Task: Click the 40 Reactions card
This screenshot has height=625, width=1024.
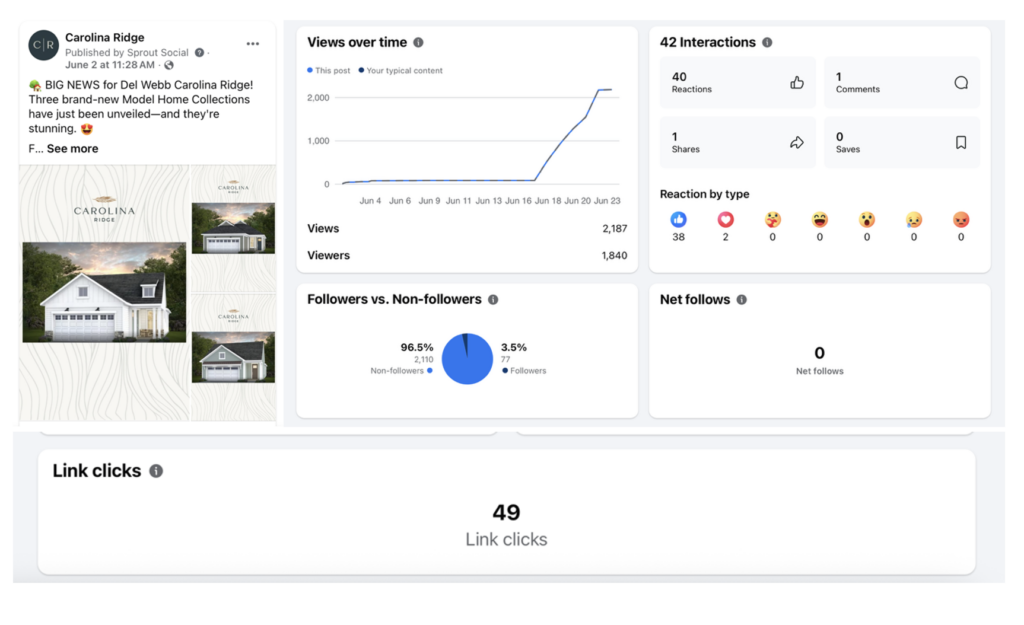Action: [x=737, y=82]
